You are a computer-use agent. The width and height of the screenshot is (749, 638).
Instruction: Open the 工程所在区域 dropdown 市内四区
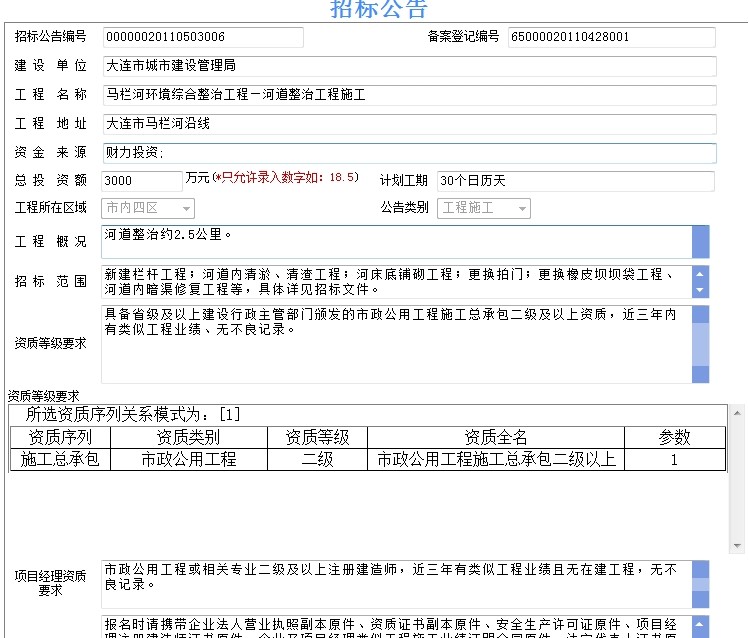148,208
